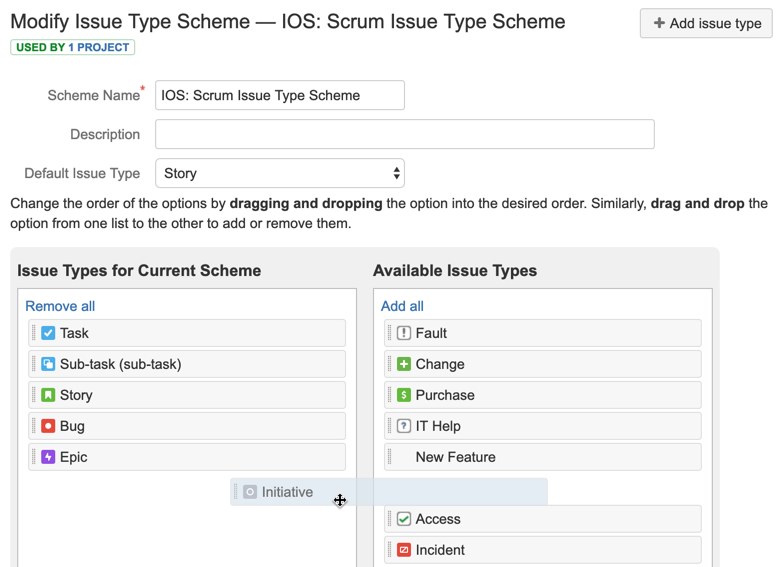This screenshot has height=567, width=779.
Task: Click the Fault exclamation icon
Action: pos(404,333)
